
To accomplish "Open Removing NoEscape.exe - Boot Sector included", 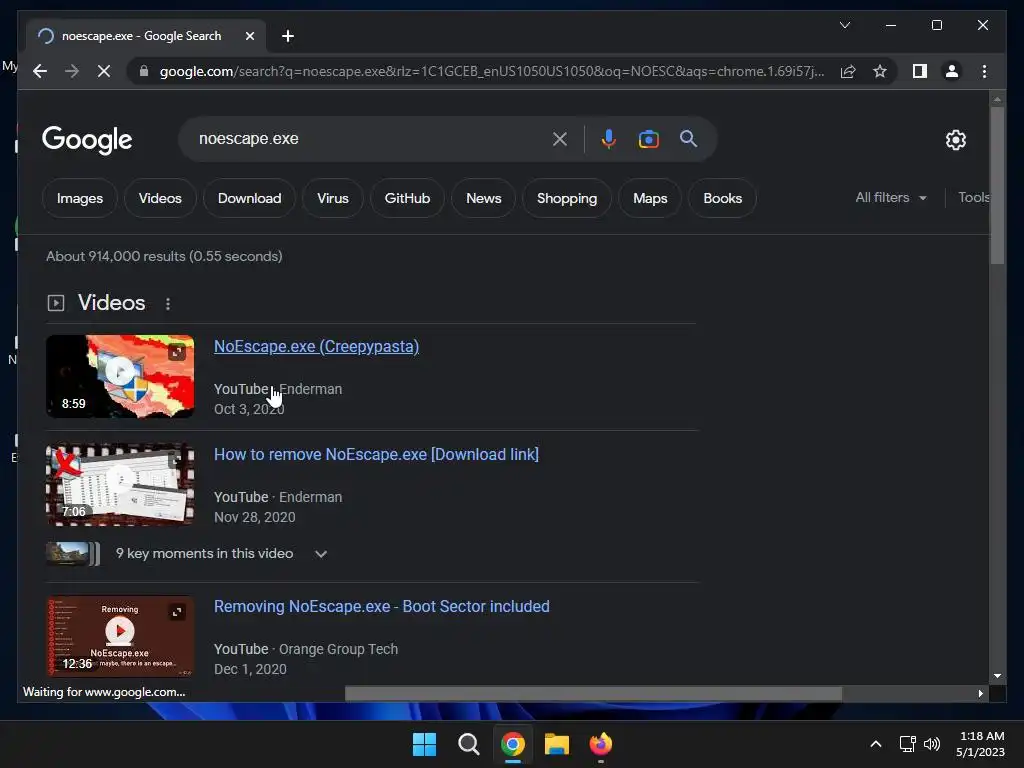I will point(381,606).
